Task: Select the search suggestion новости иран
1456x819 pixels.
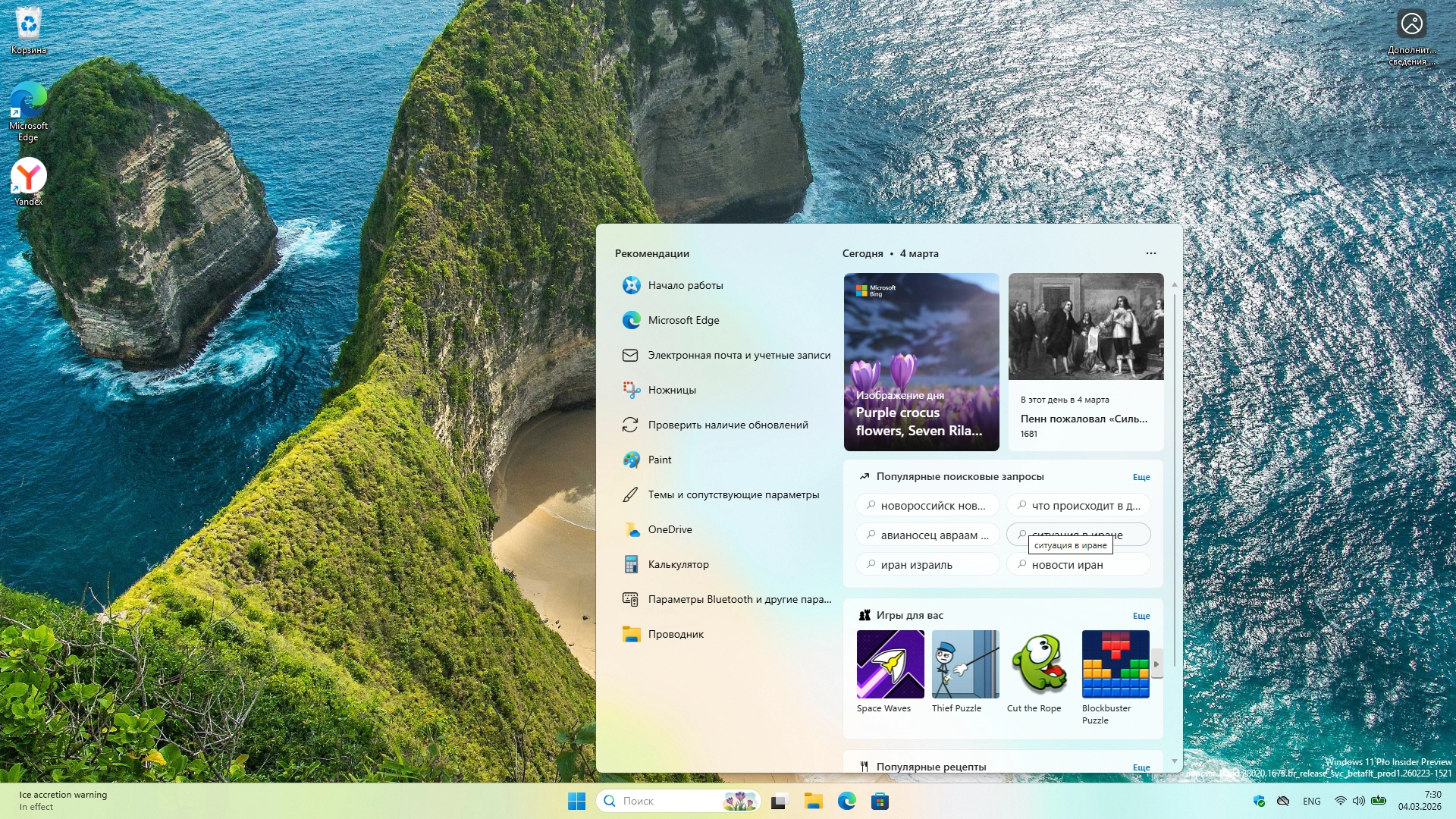Action: tap(1078, 564)
